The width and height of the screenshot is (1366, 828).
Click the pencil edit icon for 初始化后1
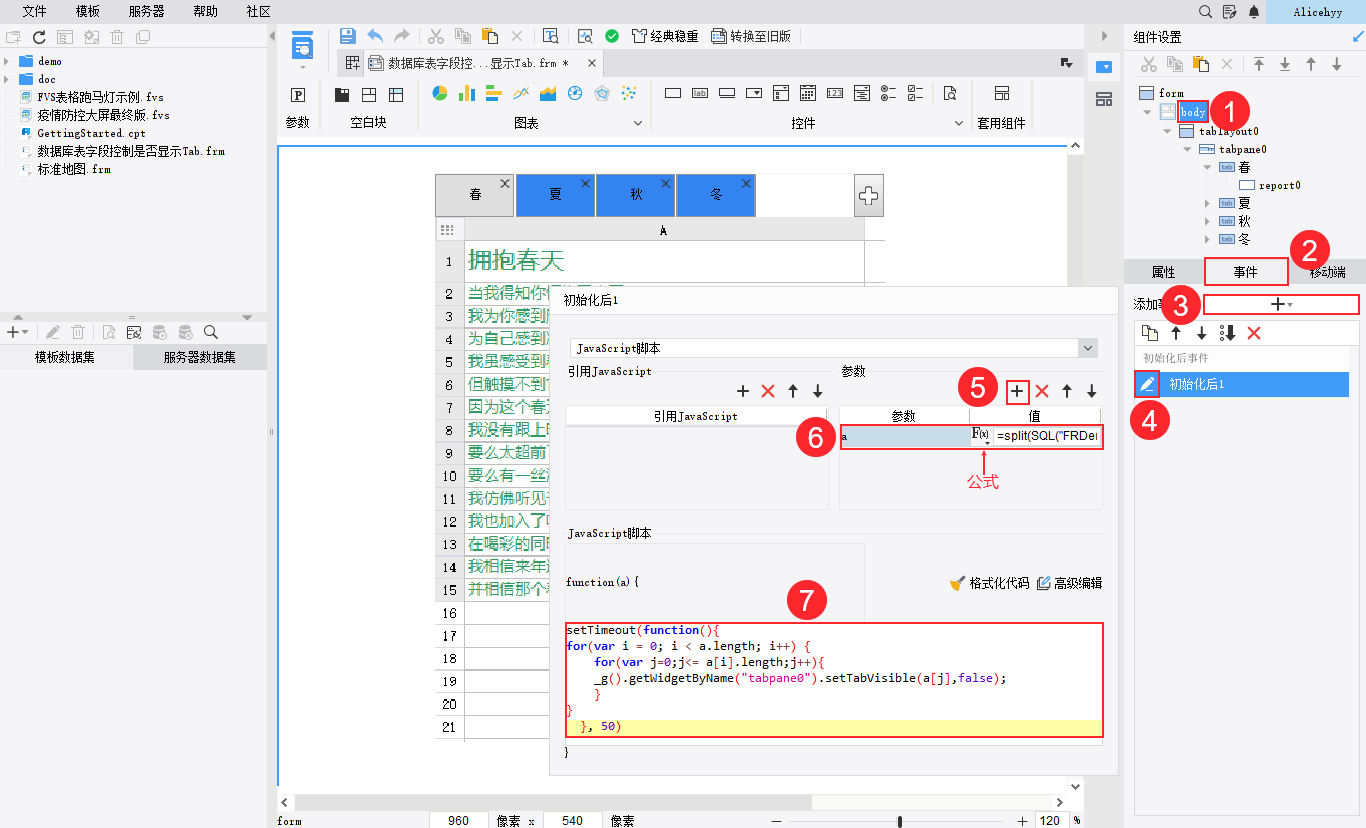coord(1147,384)
